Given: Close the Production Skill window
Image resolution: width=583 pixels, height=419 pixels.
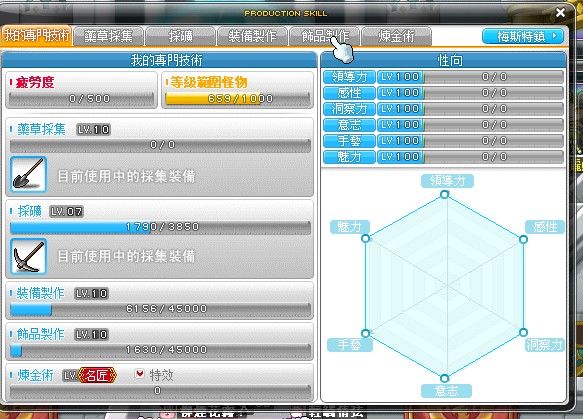Looking at the screenshot, I should coord(560,13).
